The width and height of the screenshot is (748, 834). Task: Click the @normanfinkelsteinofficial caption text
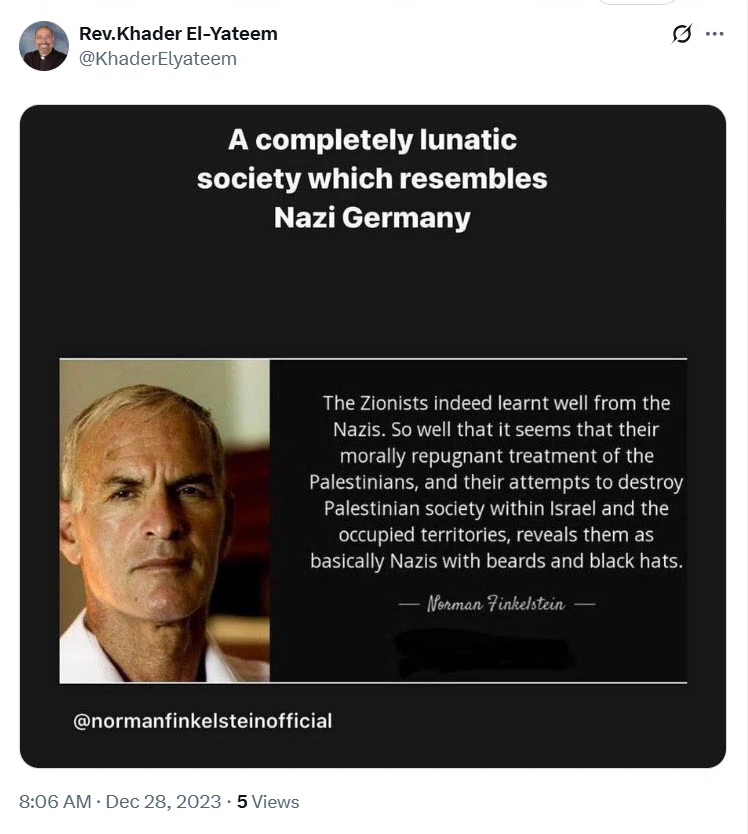(x=203, y=721)
